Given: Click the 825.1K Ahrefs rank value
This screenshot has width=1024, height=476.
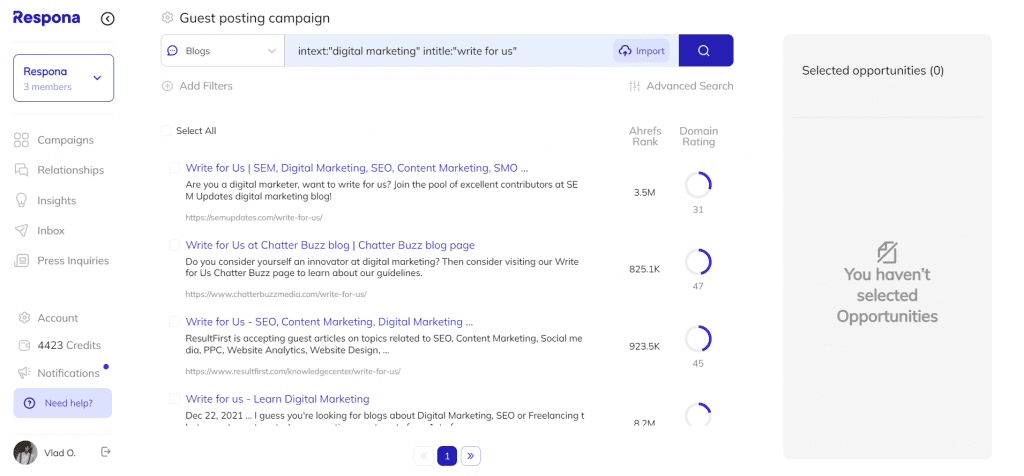Looking at the screenshot, I should (645, 269).
